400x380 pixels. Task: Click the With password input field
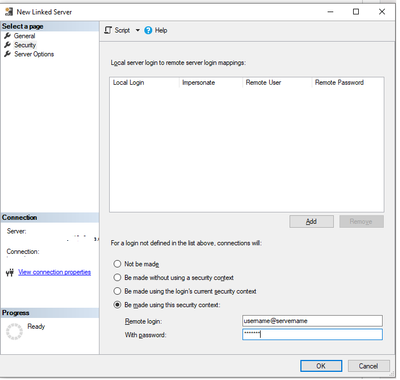tap(312, 334)
